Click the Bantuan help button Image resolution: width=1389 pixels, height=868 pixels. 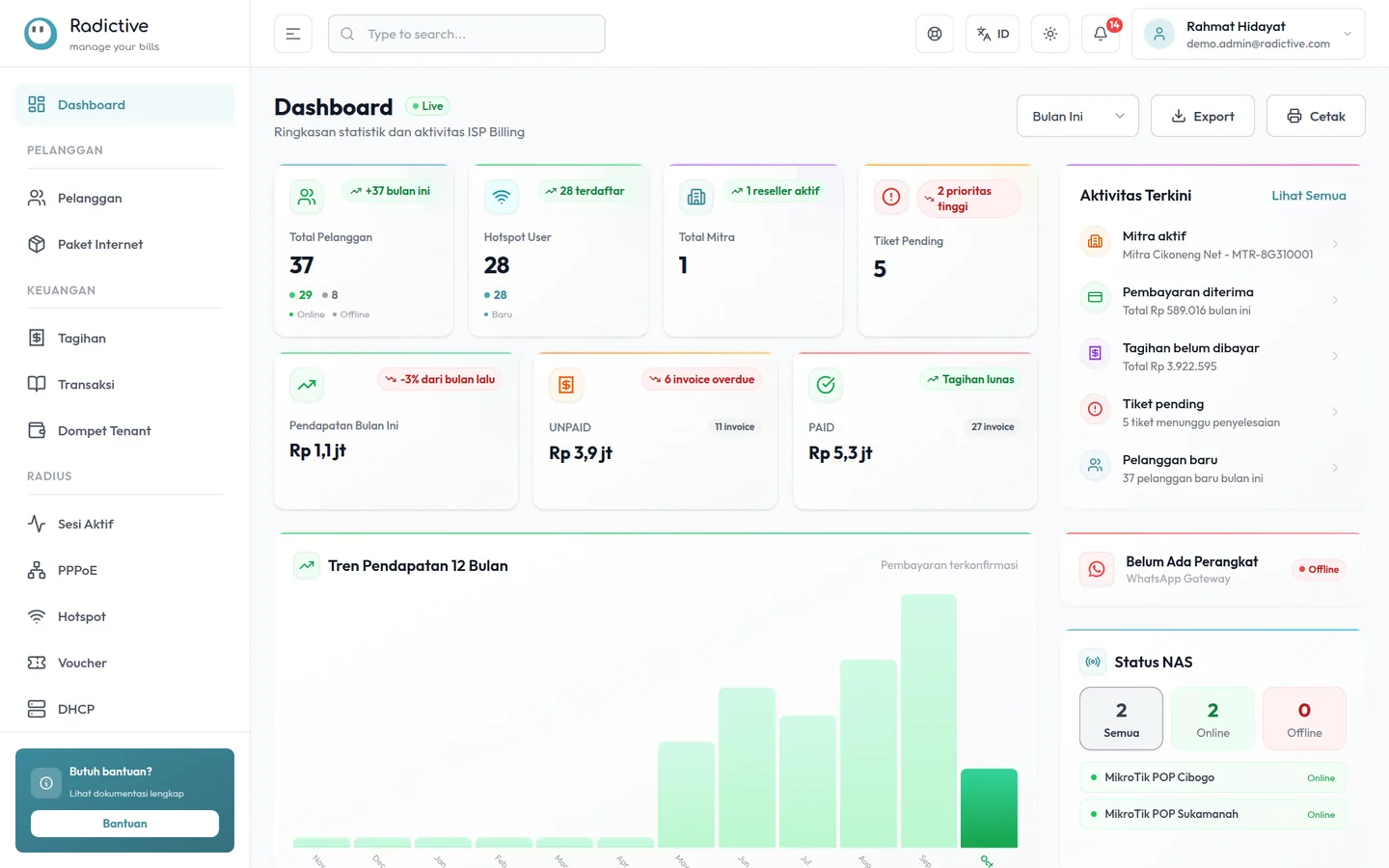[x=124, y=824]
